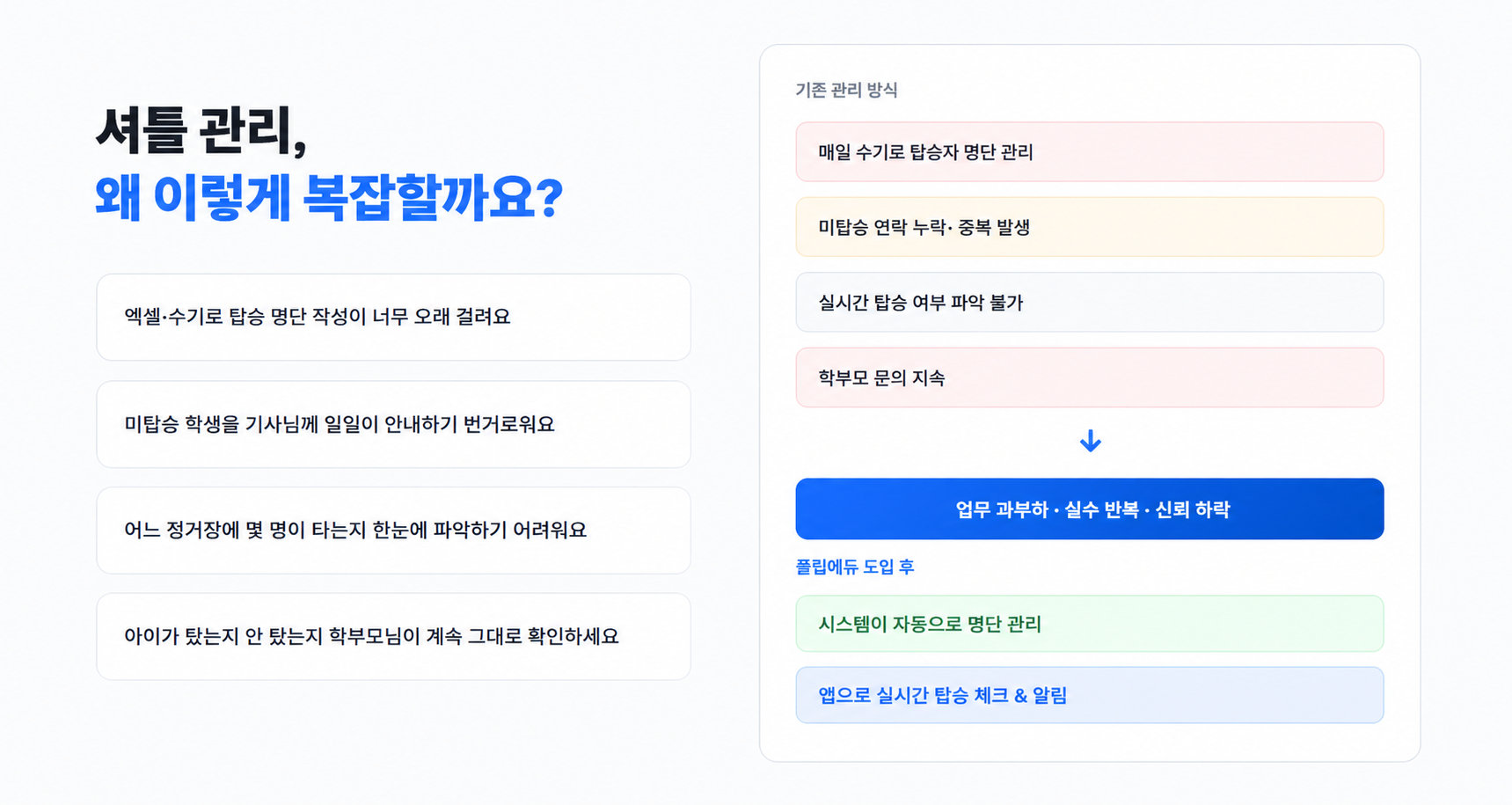Click the 셔틀 관리, headline text
The image size is (1512, 805).
(201, 131)
